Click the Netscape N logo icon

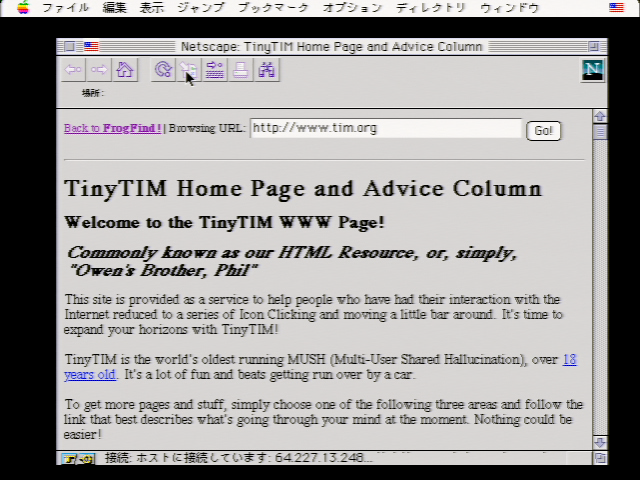click(x=593, y=70)
